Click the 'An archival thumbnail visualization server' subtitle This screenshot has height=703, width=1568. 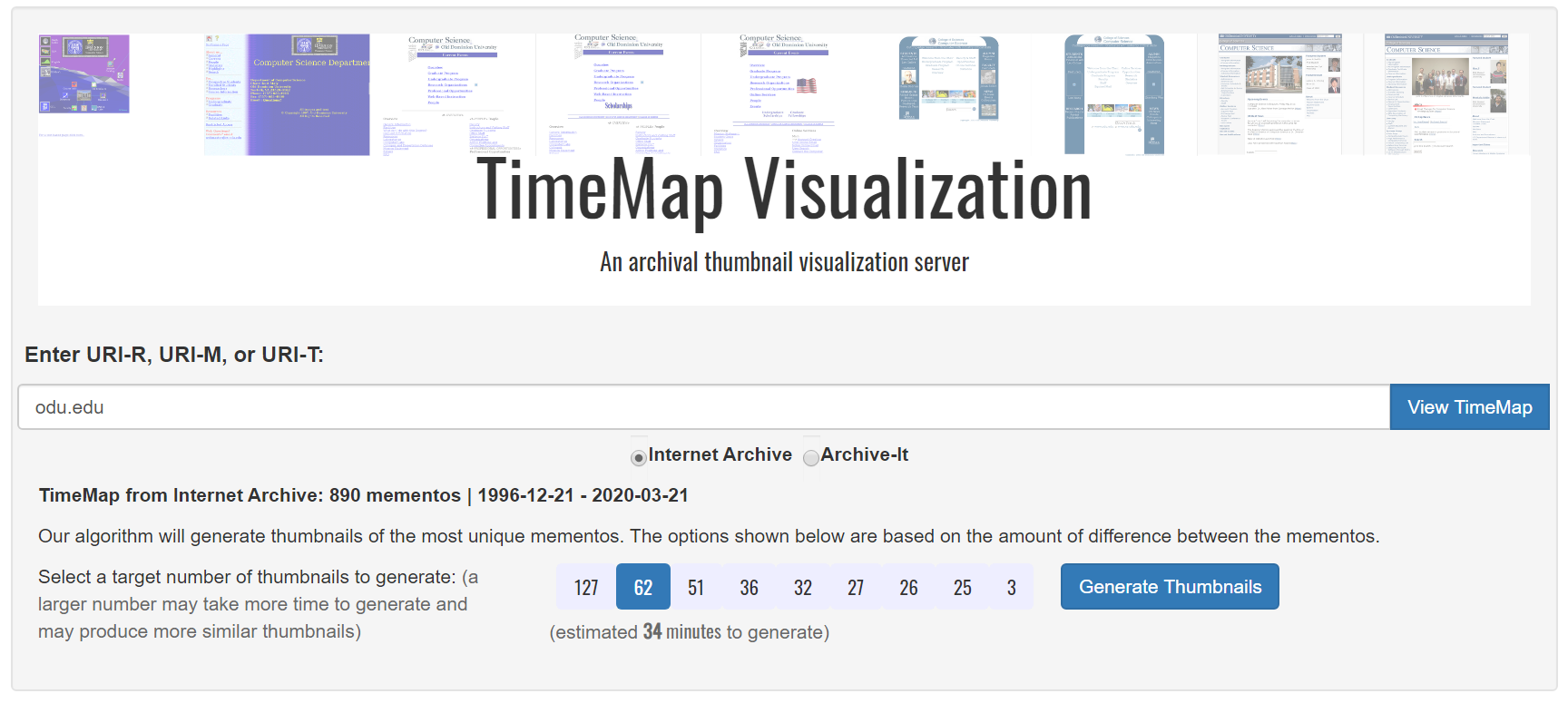tap(784, 262)
